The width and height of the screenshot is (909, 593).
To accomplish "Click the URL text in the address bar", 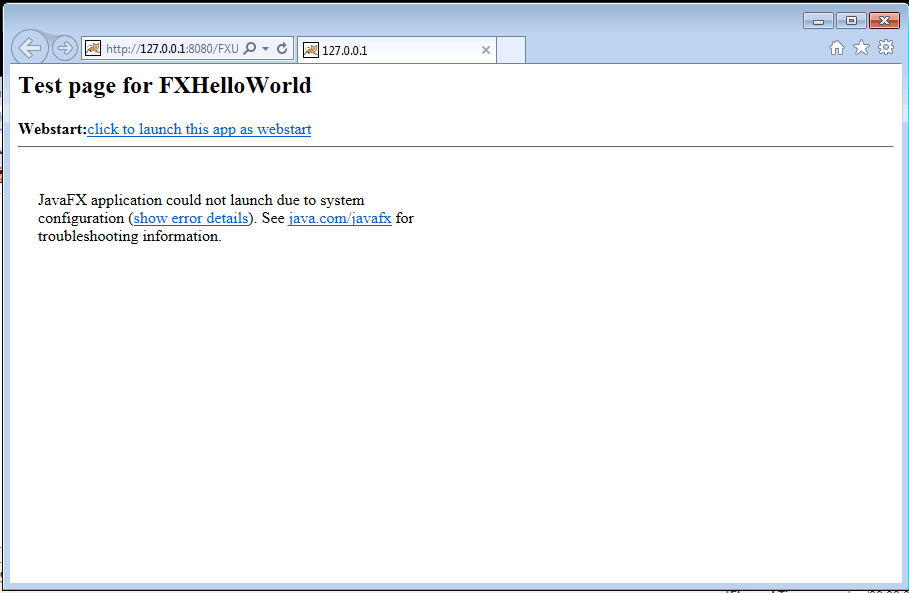I will click(x=172, y=48).
